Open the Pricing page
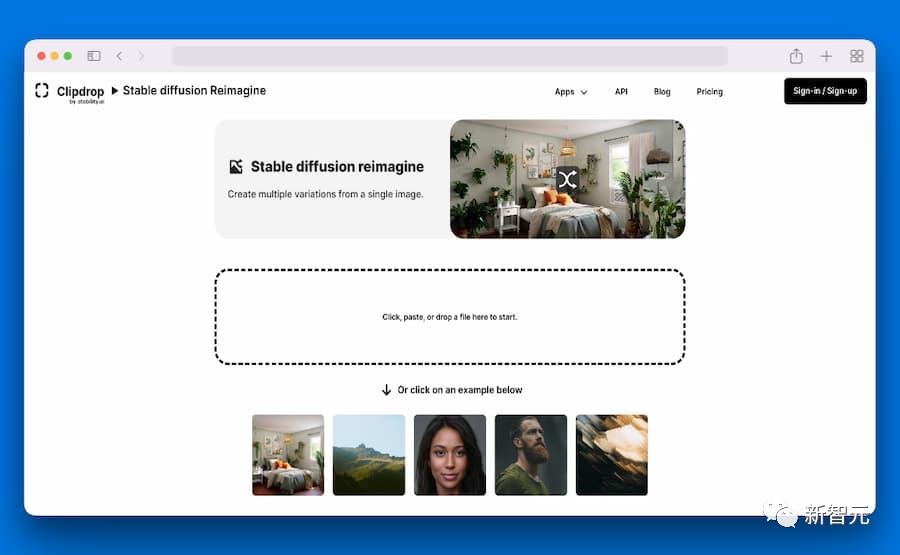Image resolution: width=900 pixels, height=555 pixels. click(709, 92)
